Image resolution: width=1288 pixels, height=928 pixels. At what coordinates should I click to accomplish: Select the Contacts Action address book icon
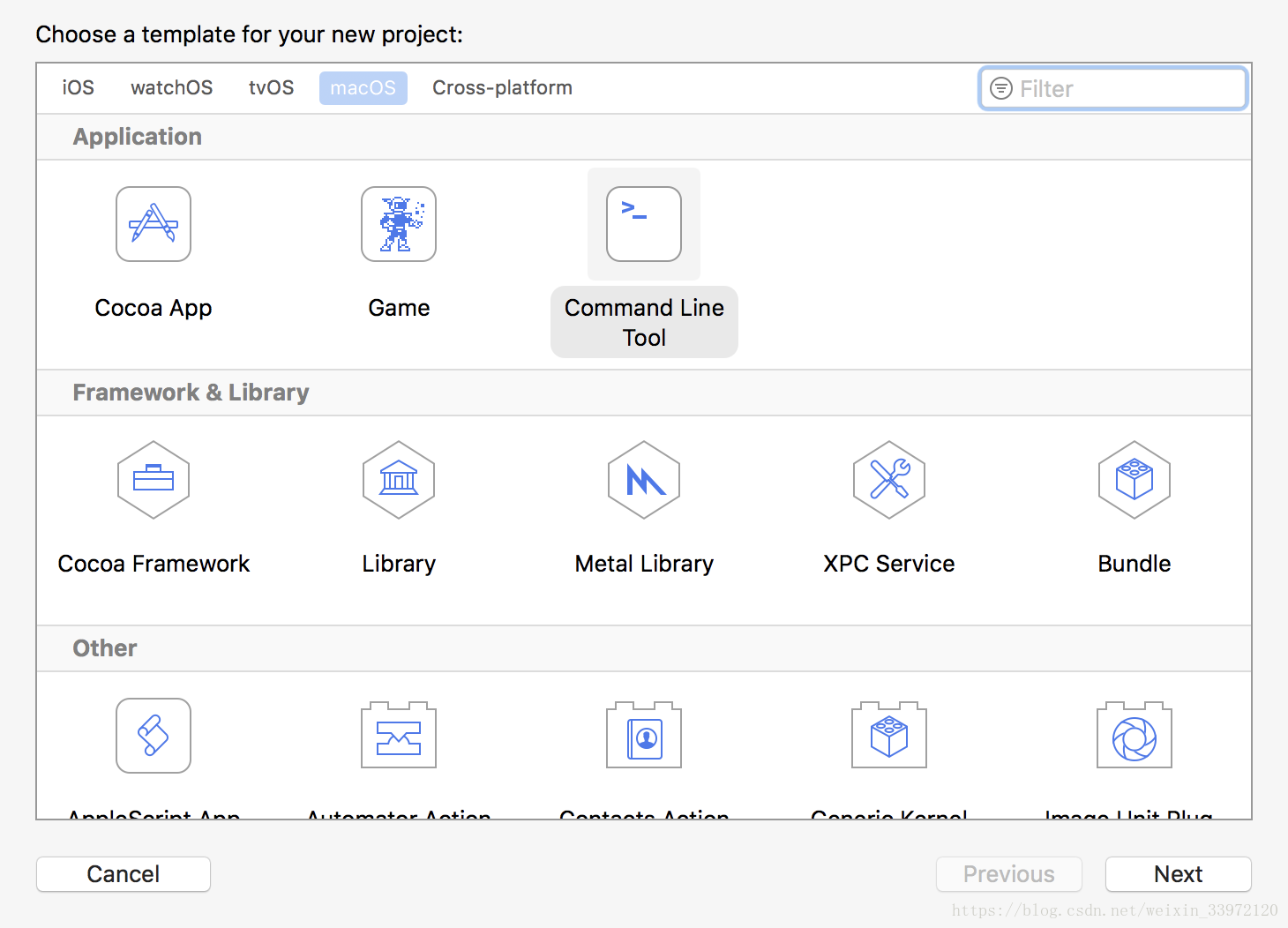(644, 736)
